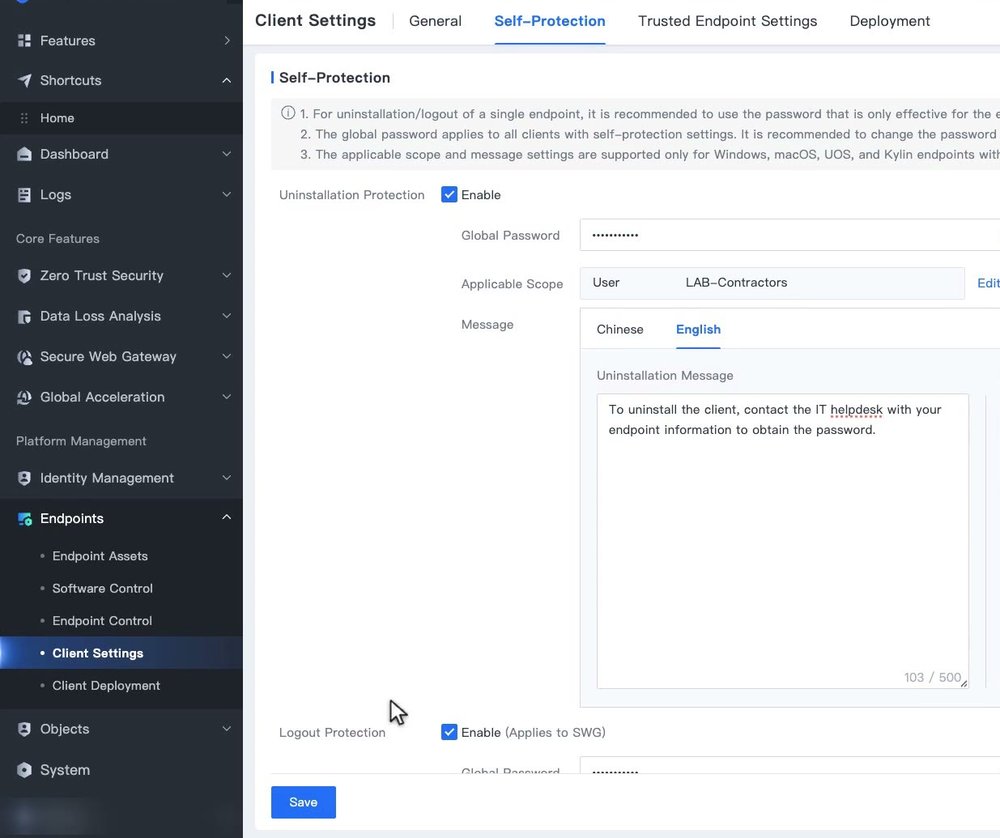Click the Shortcuts paper-plane icon
The width and height of the screenshot is (1000, 838).
point(24,80)
